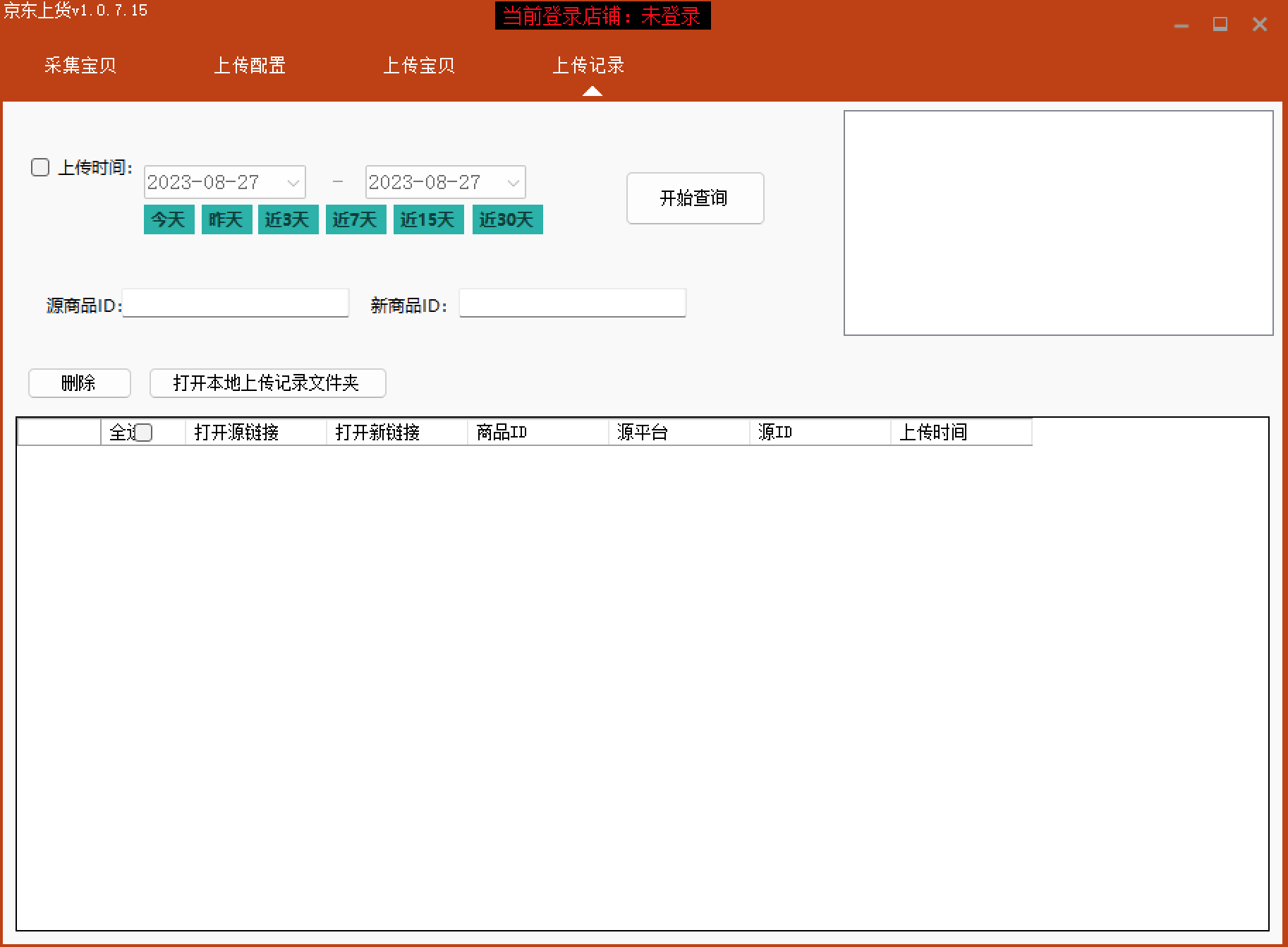Toggle the 全选 checkbox in table header
The height and width of the screenshot is (947, 1288).
pos(143,433)
